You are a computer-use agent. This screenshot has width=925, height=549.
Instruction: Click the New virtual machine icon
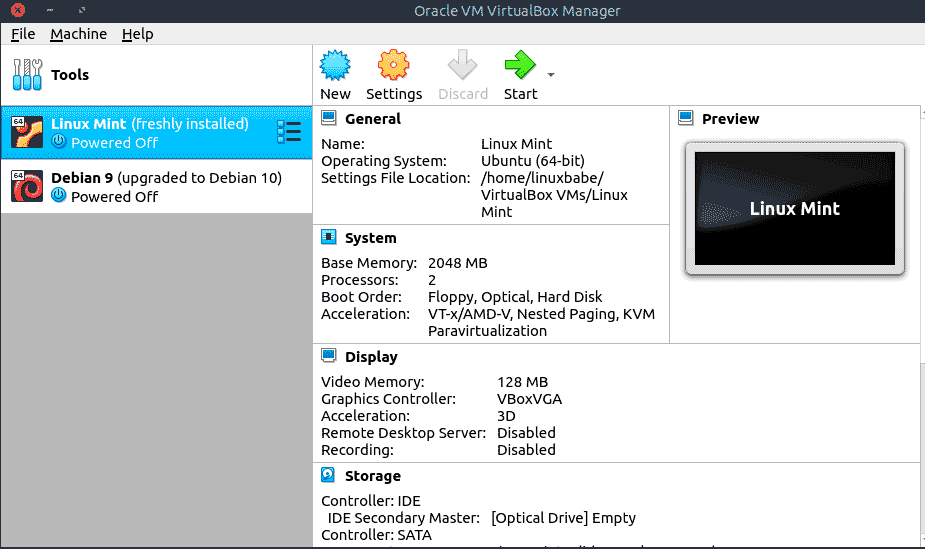coord(335,66)
